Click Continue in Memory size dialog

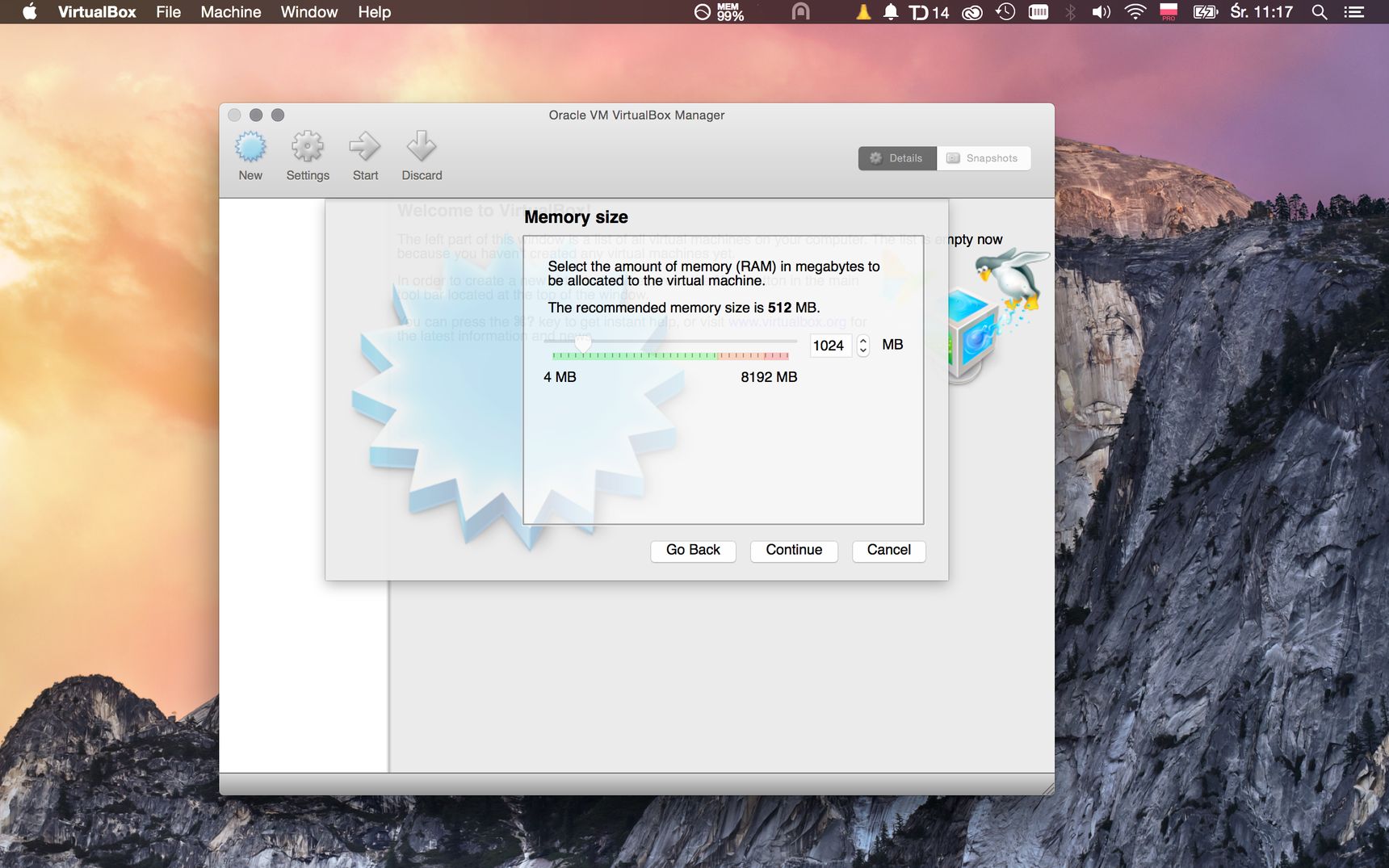(x=794, y=551)
